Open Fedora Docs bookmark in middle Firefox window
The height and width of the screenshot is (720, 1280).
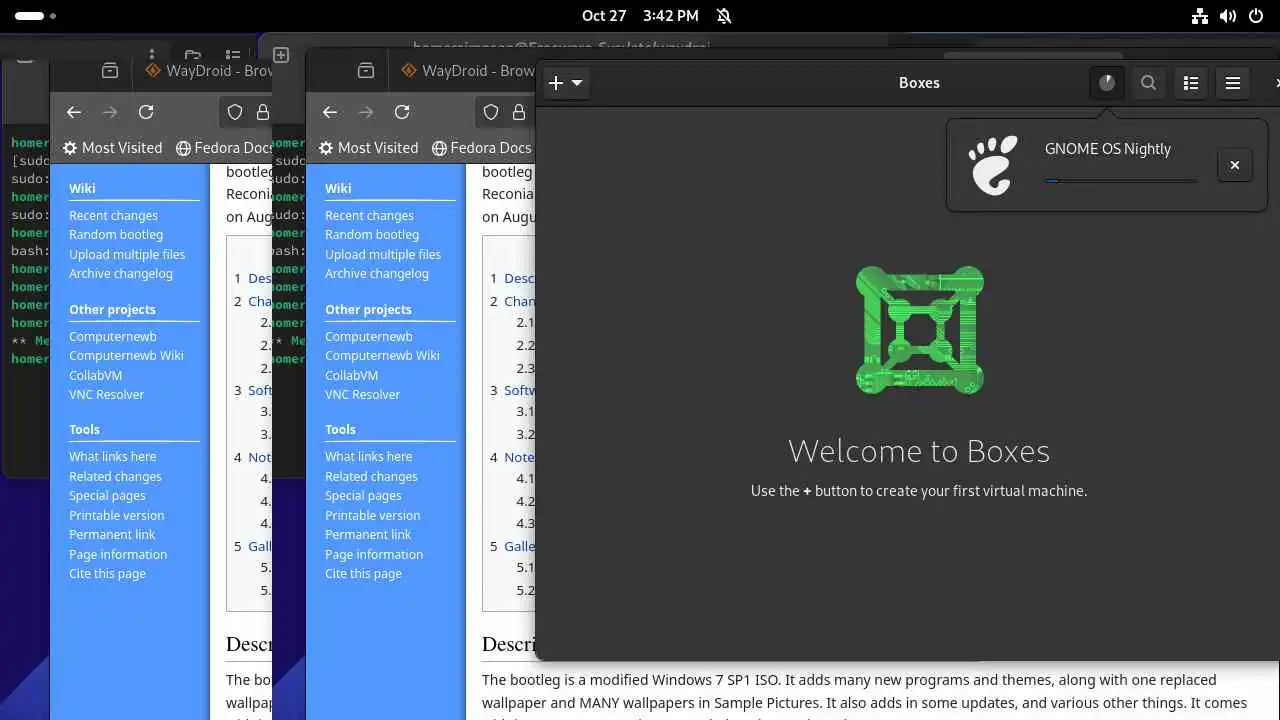[482, 148]
